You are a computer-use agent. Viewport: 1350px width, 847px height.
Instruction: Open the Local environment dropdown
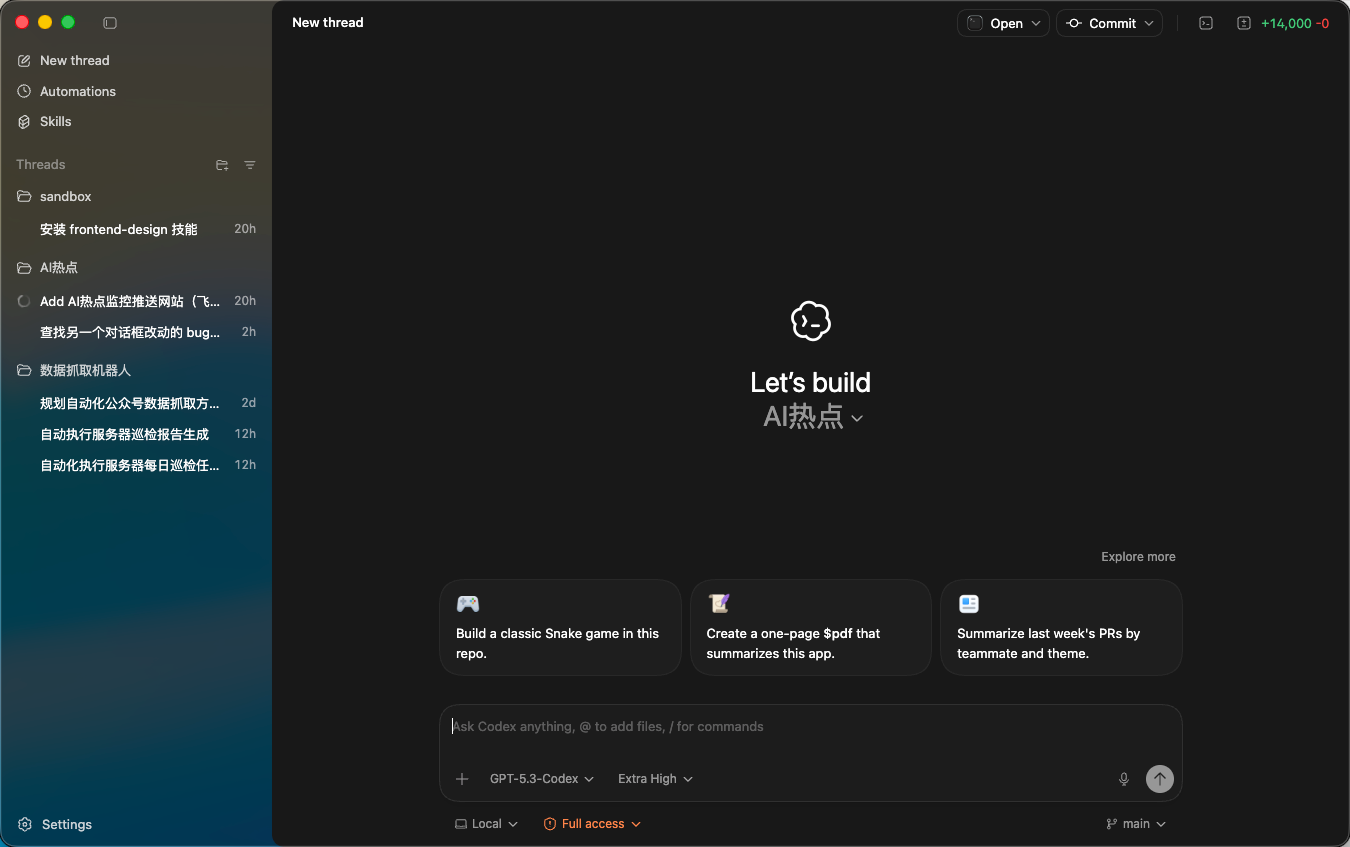coord(487,824)
